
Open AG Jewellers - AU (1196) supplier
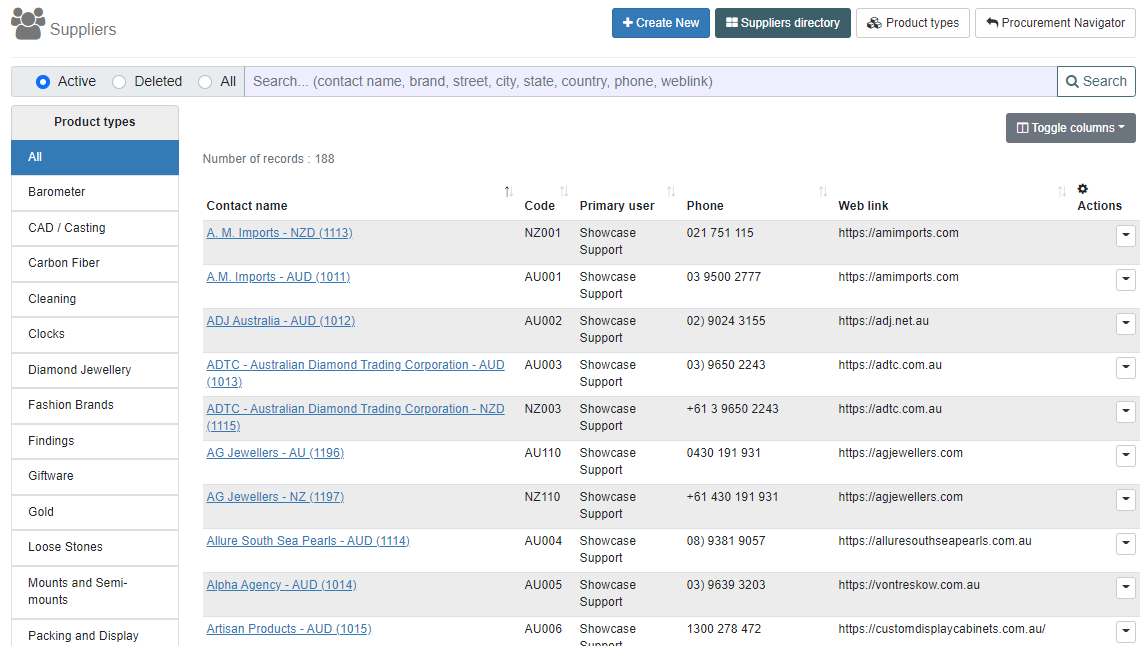pyautogui.click(x=275, y=453)
